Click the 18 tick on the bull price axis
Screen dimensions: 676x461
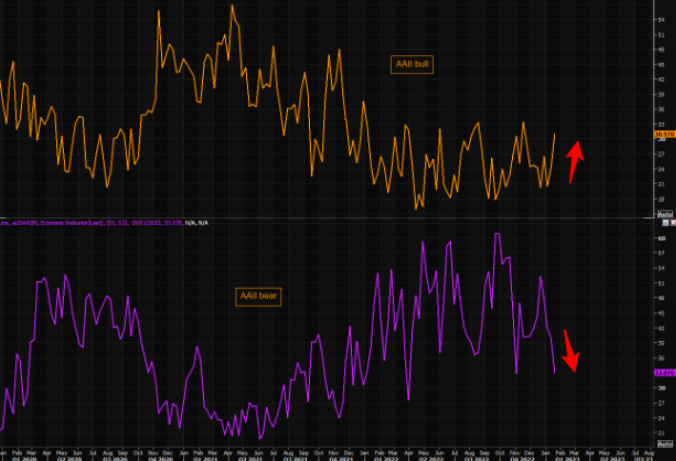click(661, 199)
